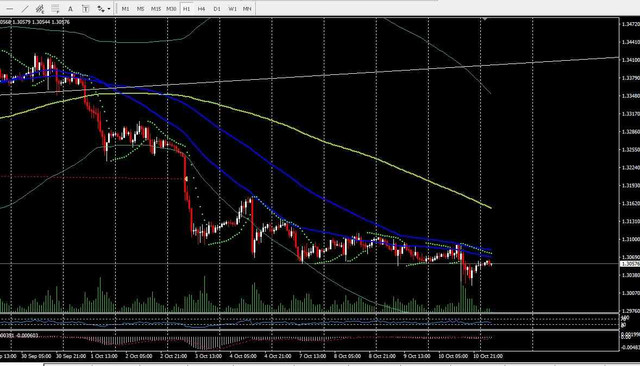The height and width of the screenshot is (366, 640).
Task: Click the '3 Oct 13:00' time axis label
Action: [208, 356]
